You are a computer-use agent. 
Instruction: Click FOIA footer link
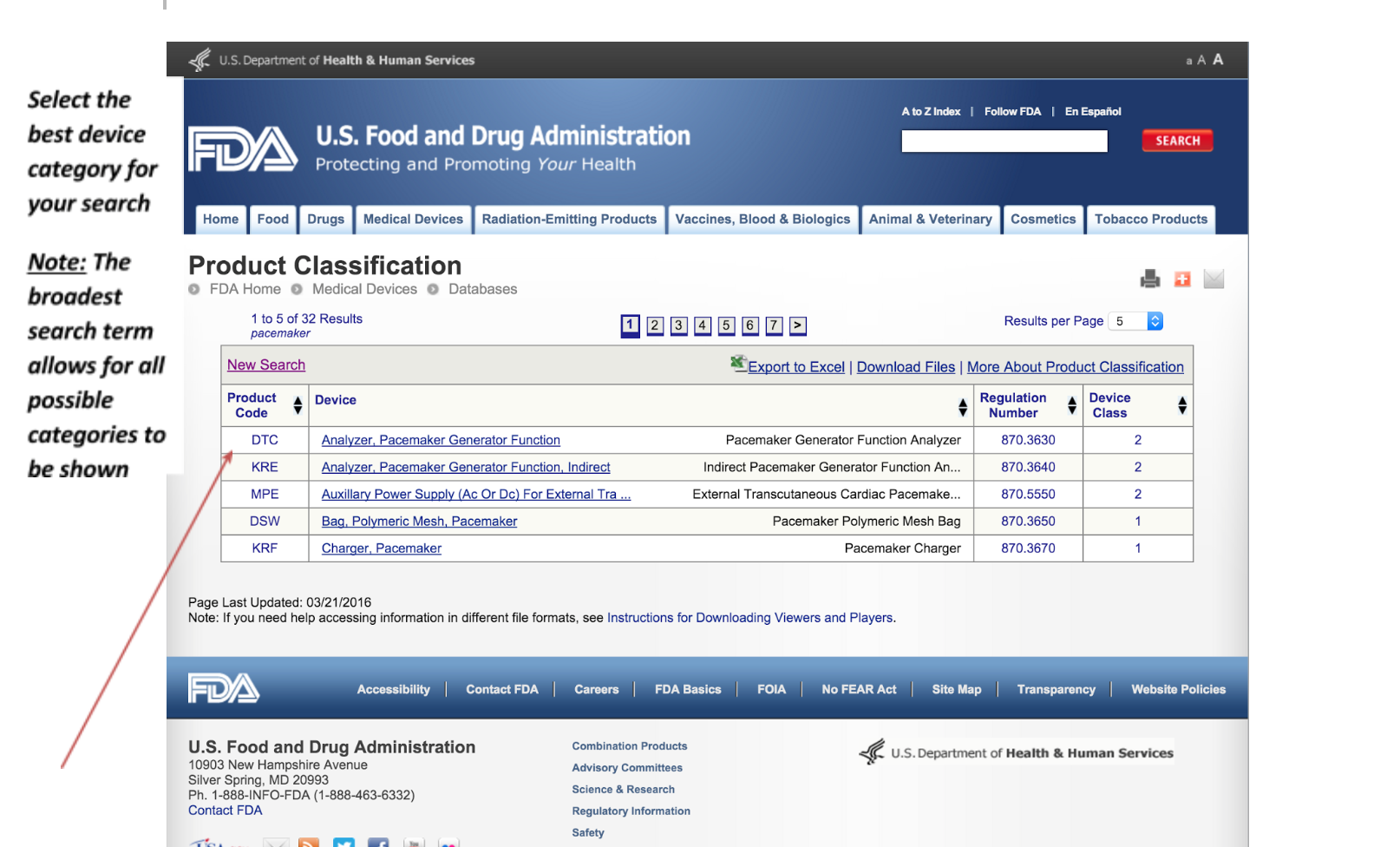(771, 690)
